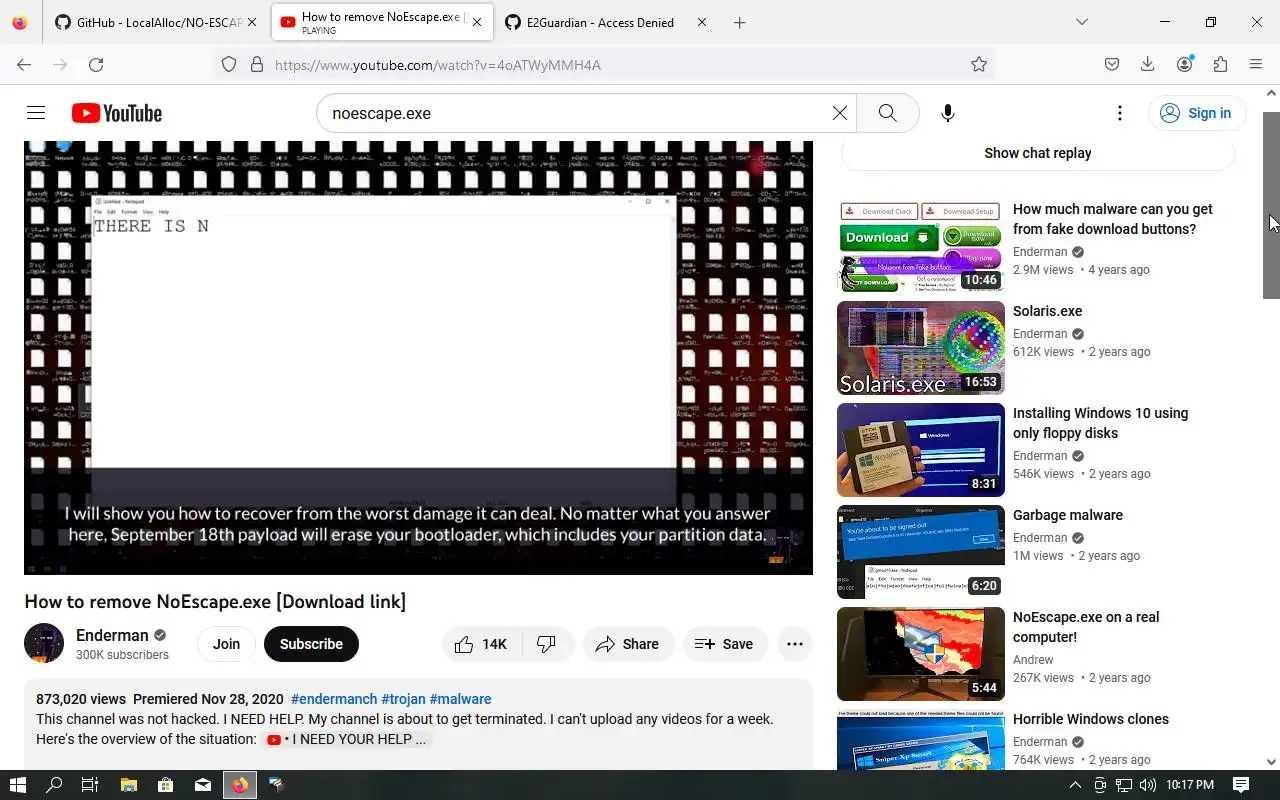Open Windows taskbar search

[x=54, y=785]
